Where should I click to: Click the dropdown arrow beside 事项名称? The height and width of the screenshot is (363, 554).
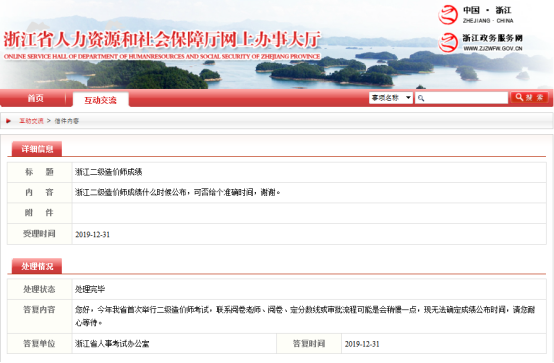coord(408,98)
